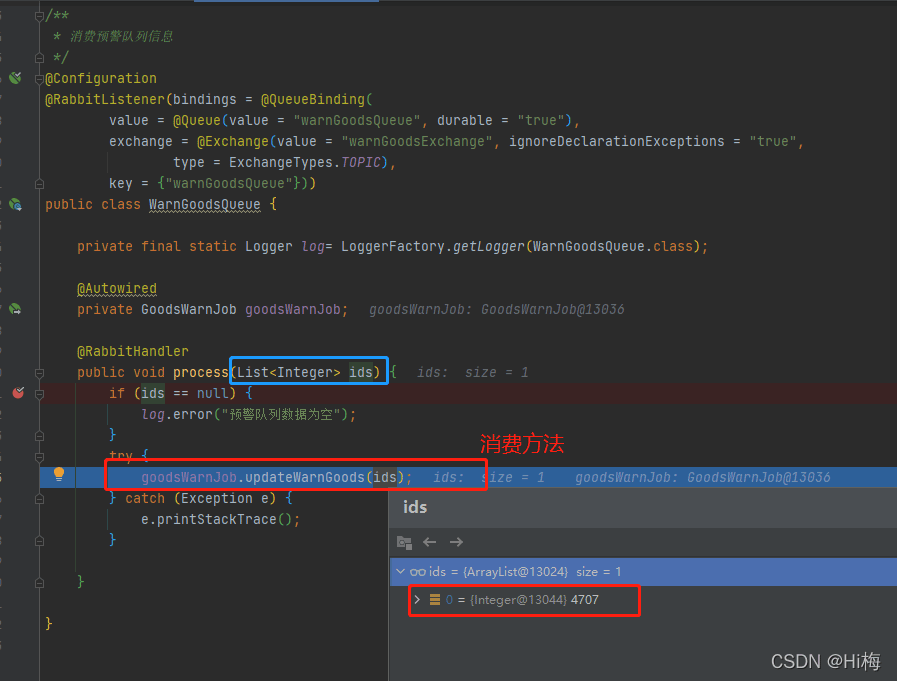The image size is (897, 681).
Task: Fold the process method at its declaration line
Action: tap(39, 373)
